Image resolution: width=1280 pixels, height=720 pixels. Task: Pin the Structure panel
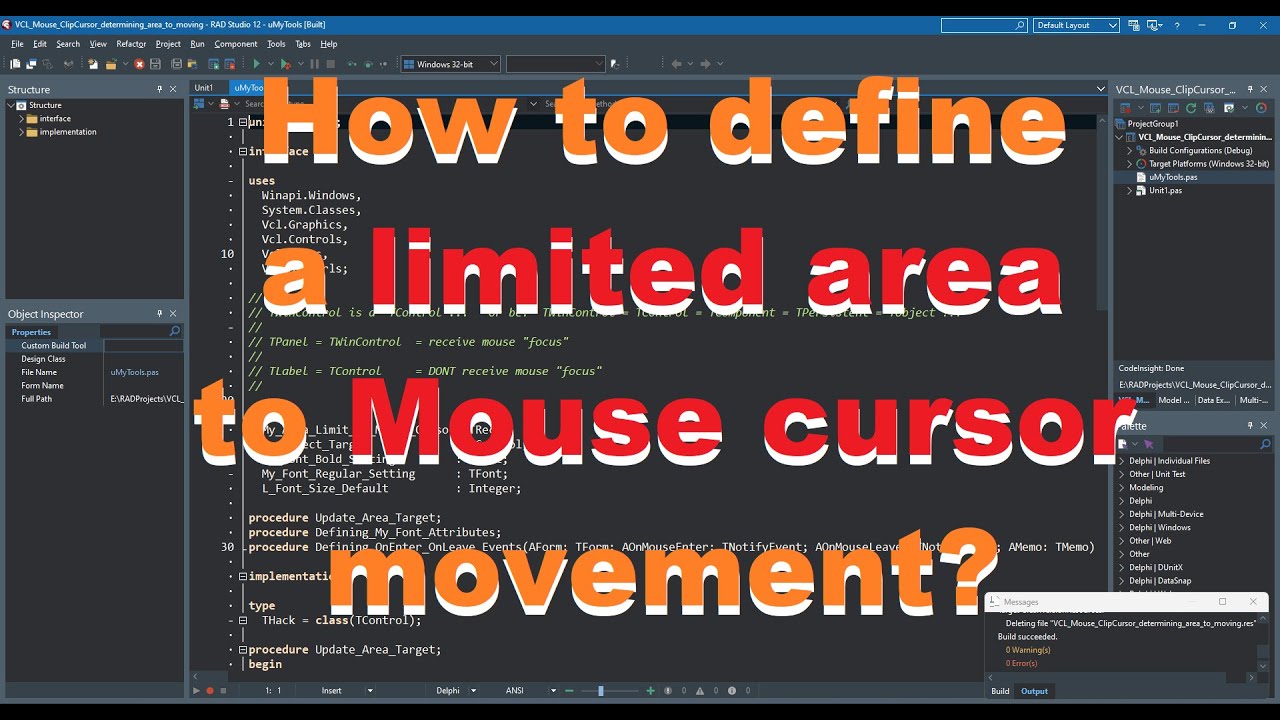point(160,89)
